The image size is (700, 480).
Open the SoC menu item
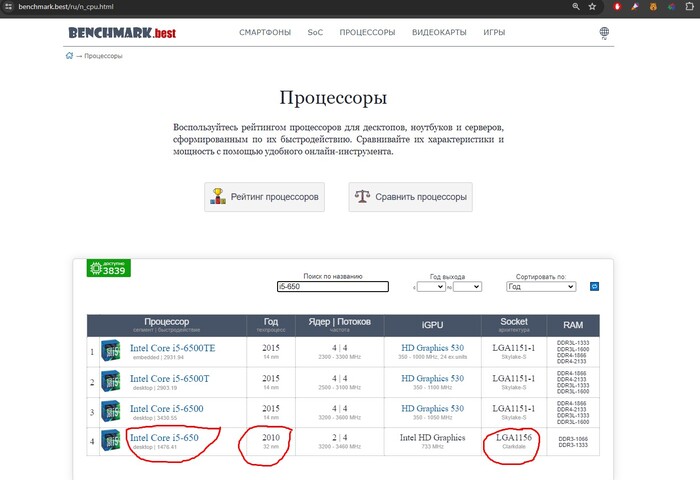[x=315, y=32]
